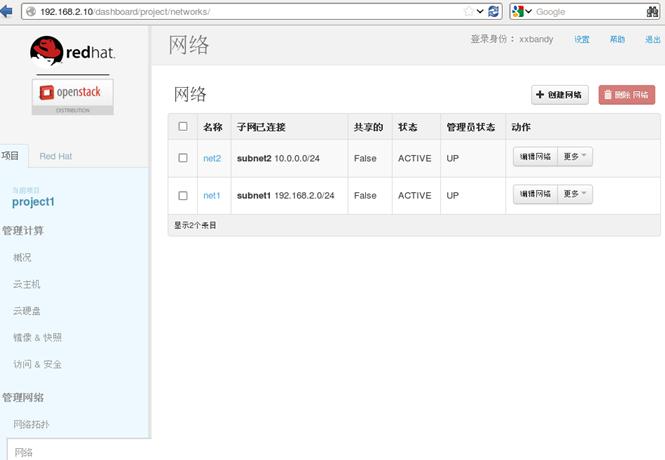Check the box for net1 row
Viewport: 665px width, 460px height.
(182, 195)
